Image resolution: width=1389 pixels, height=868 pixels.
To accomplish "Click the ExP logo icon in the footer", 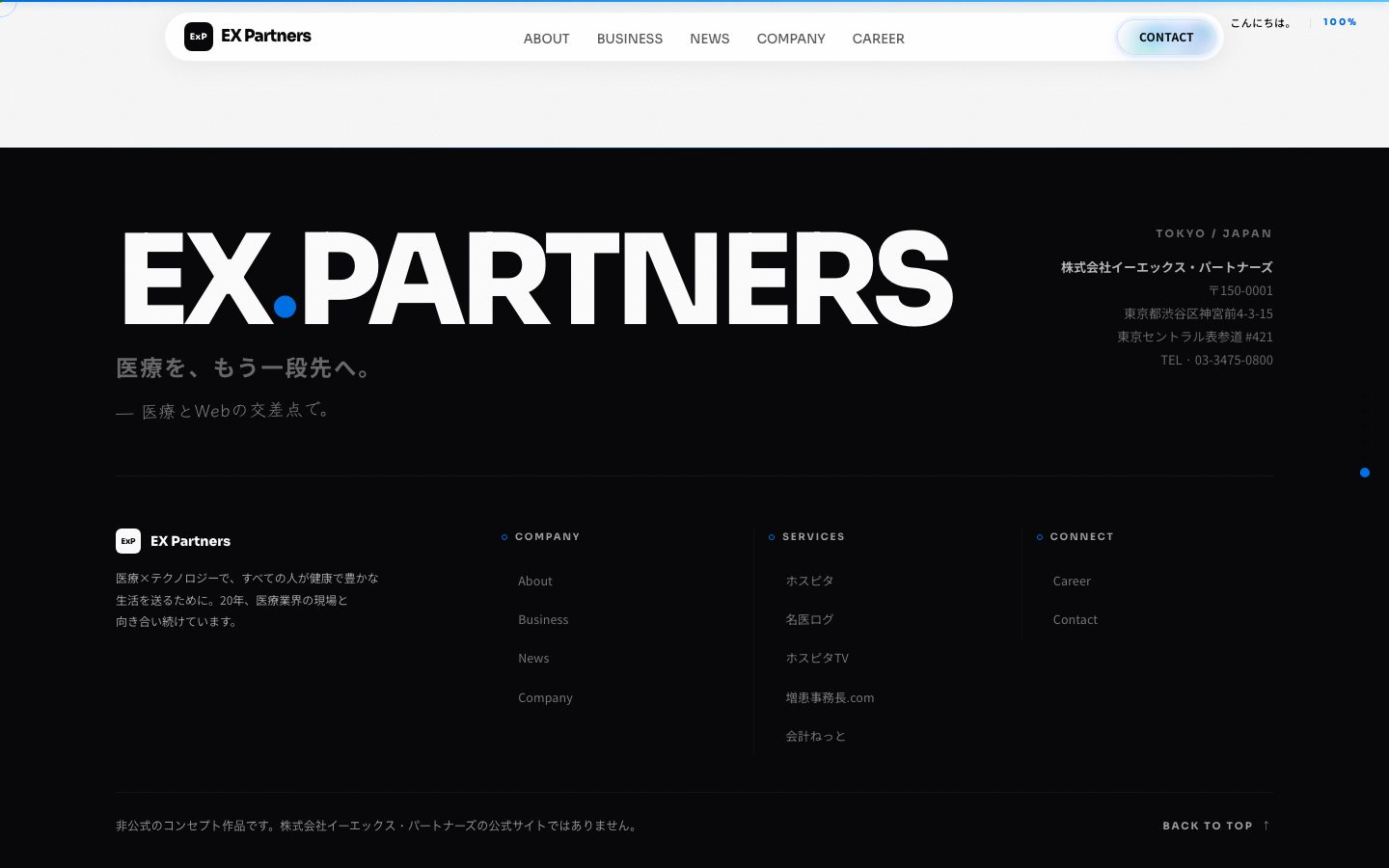I will pyautogui.click(x=128, y=541).
